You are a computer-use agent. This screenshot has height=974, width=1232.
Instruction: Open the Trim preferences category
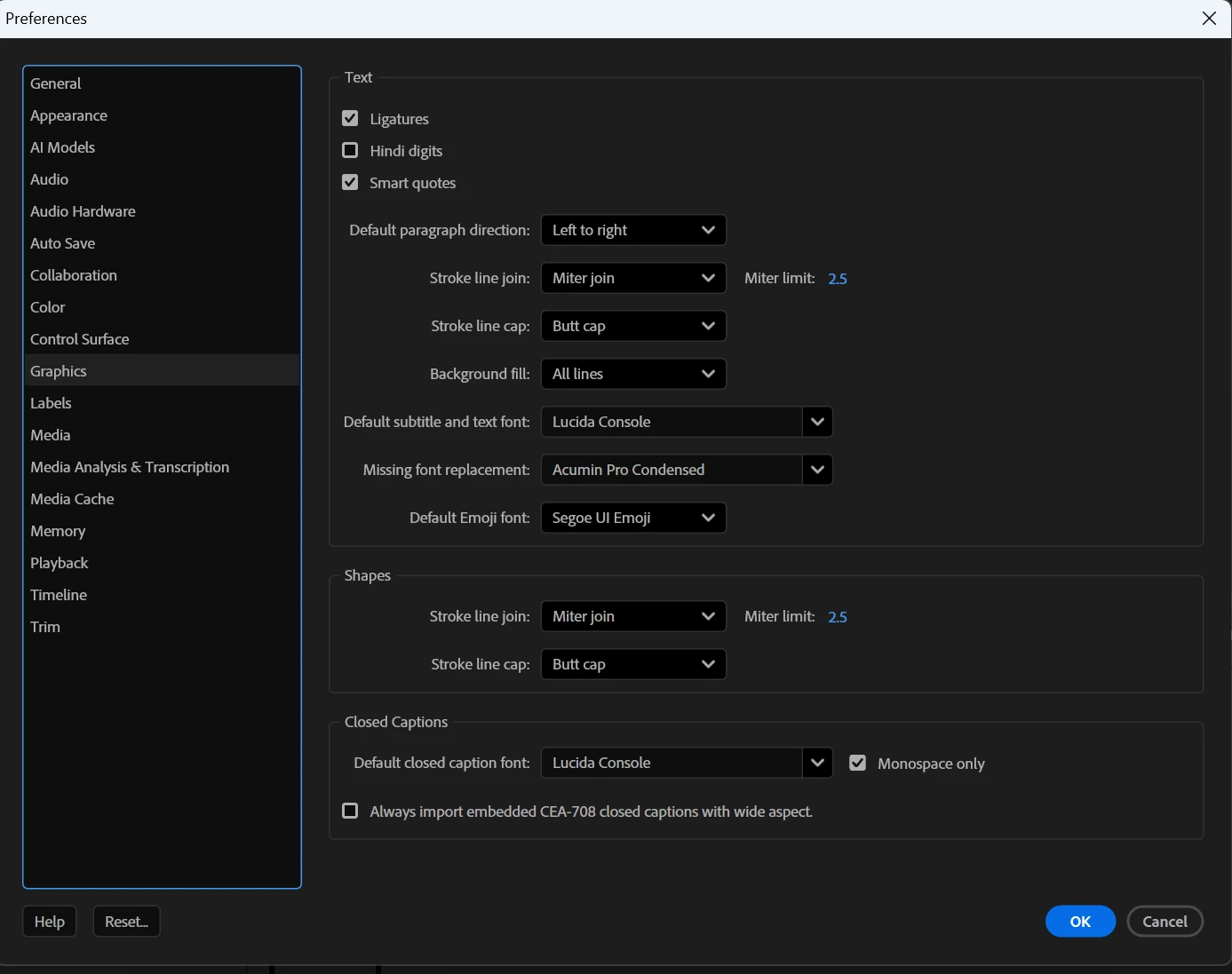coord(162,627)
